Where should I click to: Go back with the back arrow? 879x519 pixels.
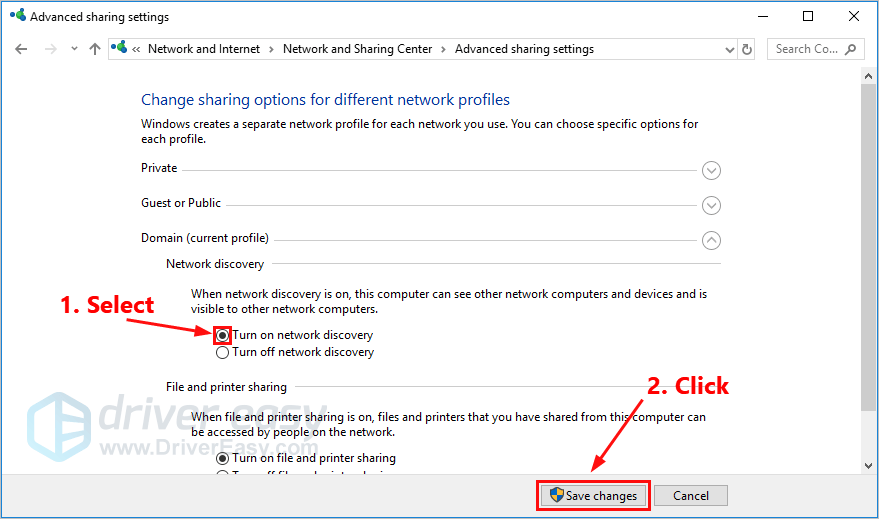[21, 49]
